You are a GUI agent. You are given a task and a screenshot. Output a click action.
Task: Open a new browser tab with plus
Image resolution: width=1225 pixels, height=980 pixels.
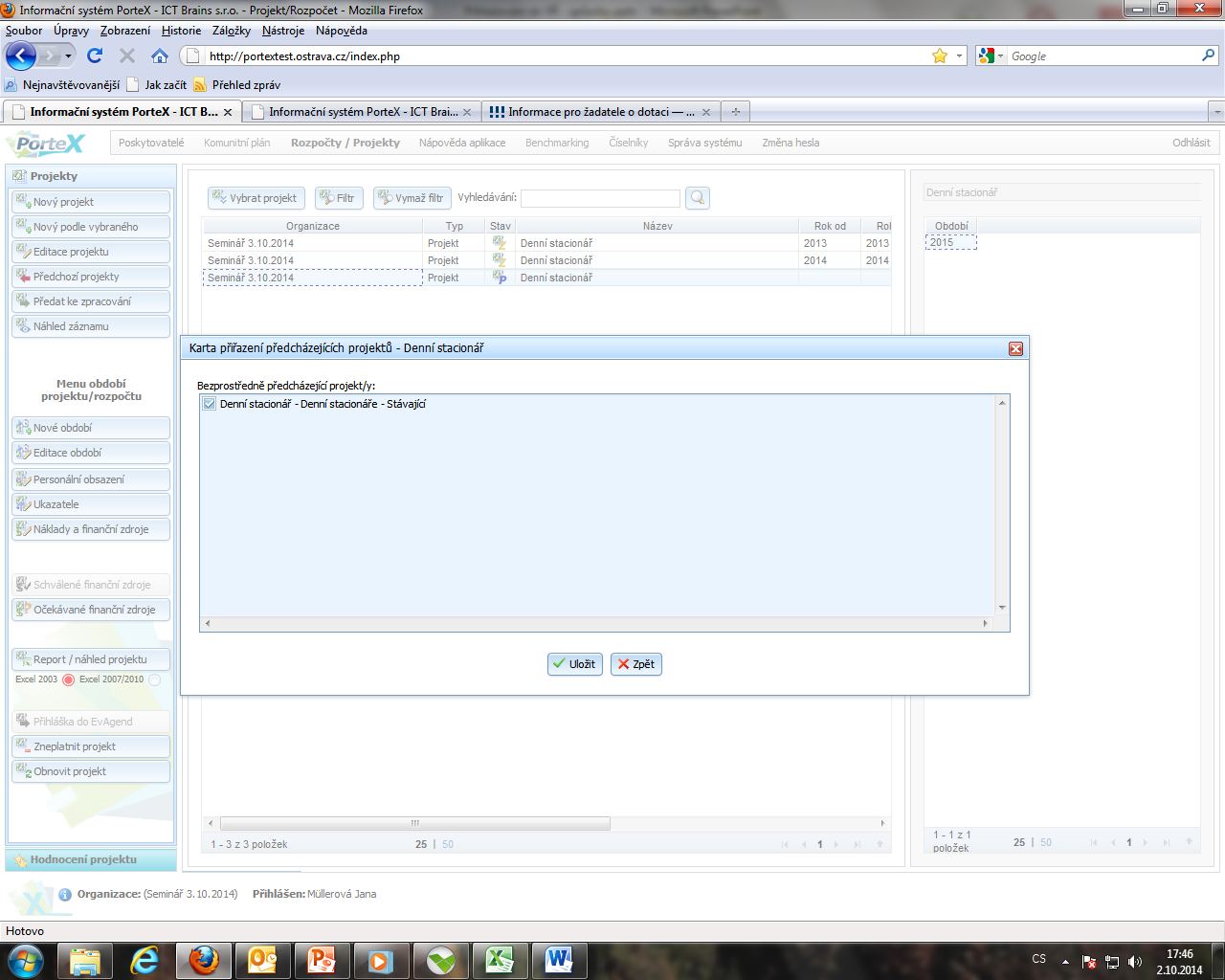click(736, 112)
